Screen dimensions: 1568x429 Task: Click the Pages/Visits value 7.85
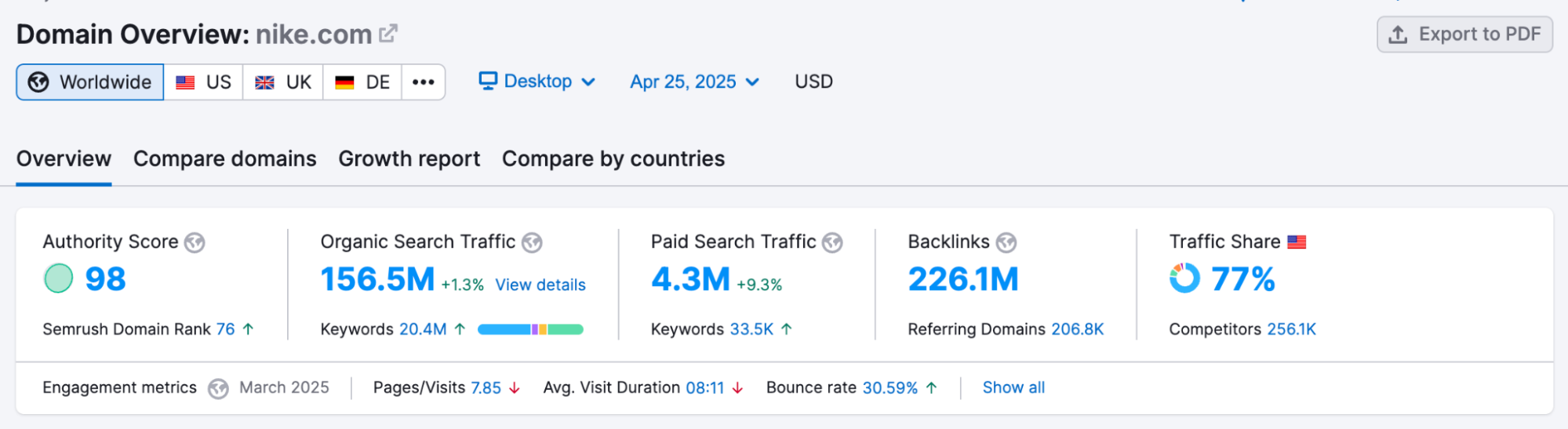click(486, 388)
